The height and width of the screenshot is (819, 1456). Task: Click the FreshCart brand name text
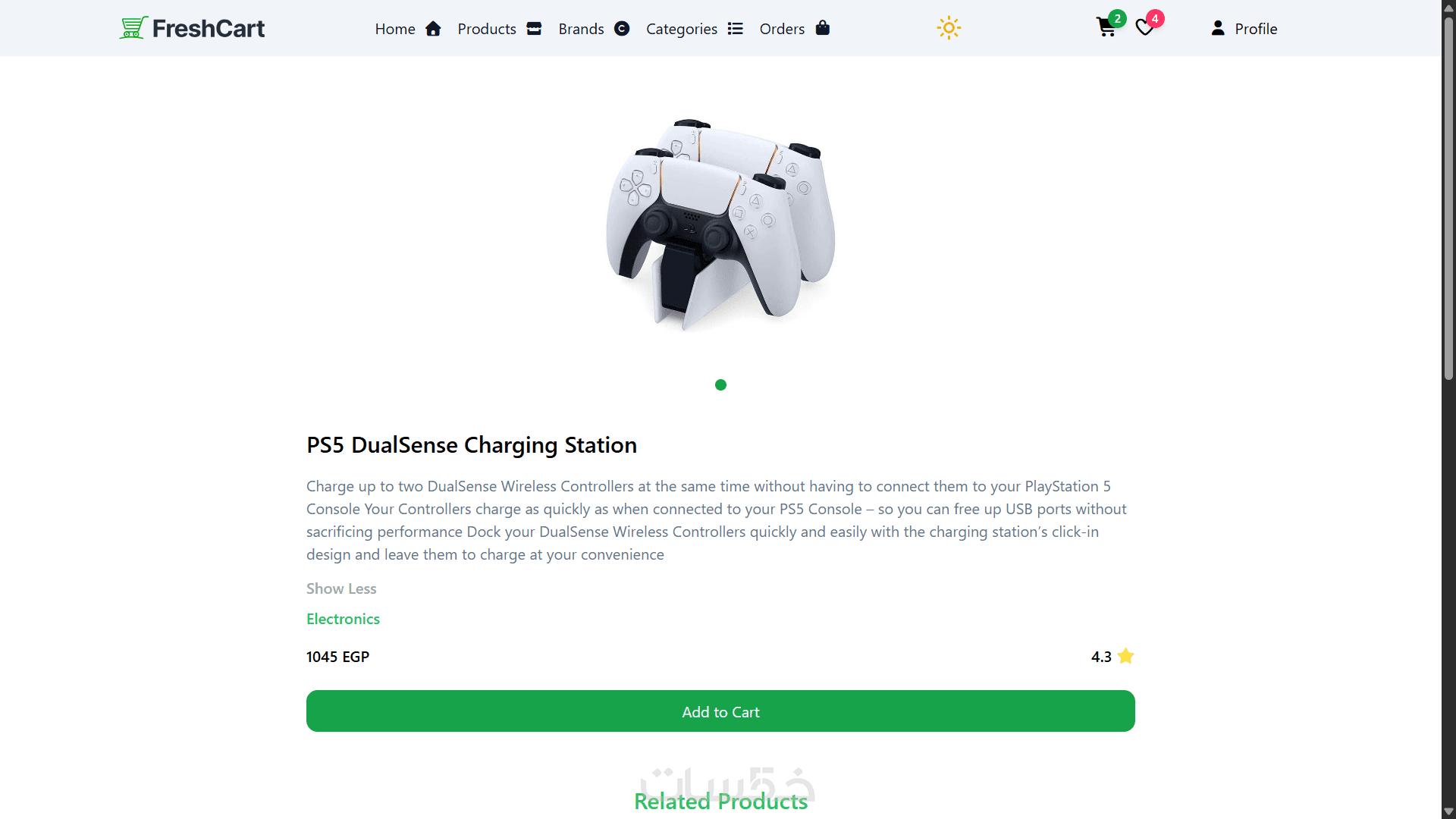[x=209, y=28]
